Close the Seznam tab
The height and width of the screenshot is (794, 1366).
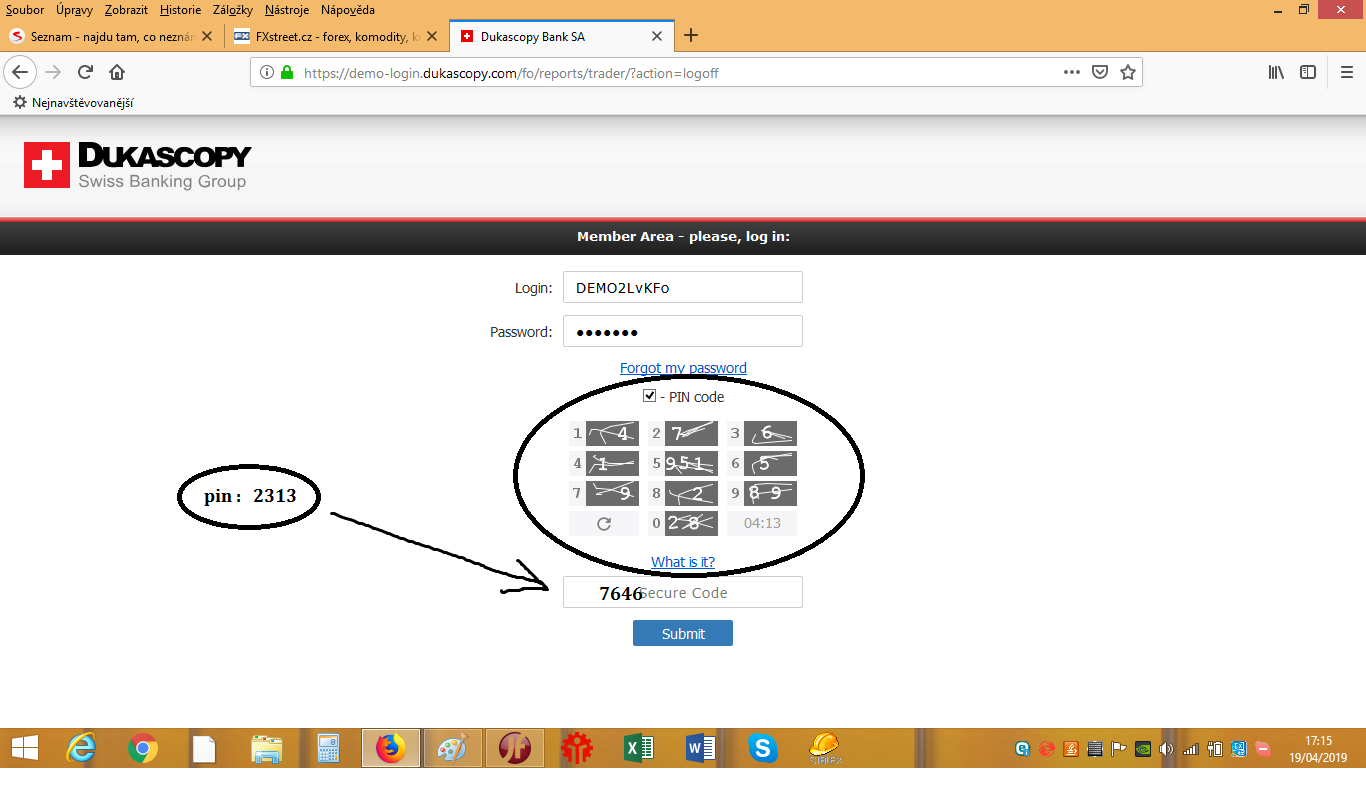coord(207,36)
